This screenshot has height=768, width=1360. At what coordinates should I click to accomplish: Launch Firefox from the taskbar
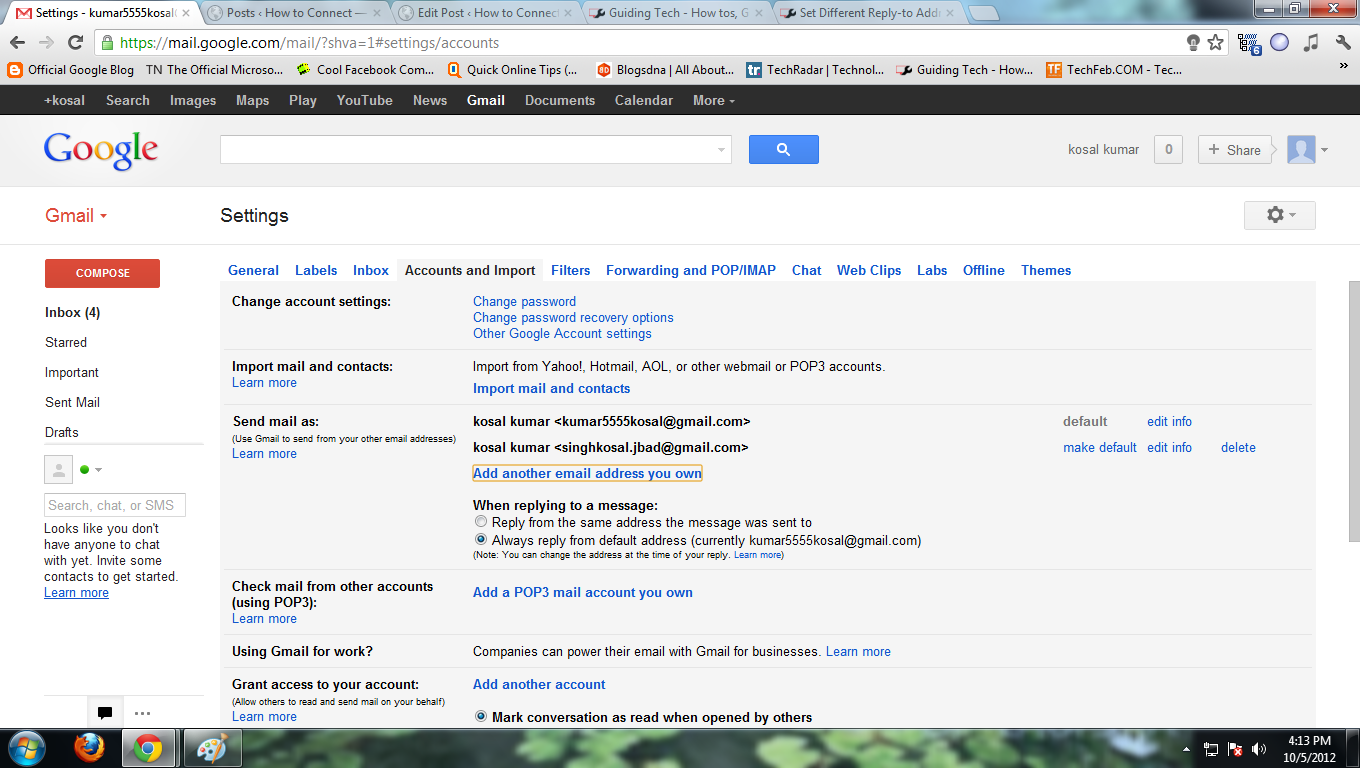pos(90,748)
